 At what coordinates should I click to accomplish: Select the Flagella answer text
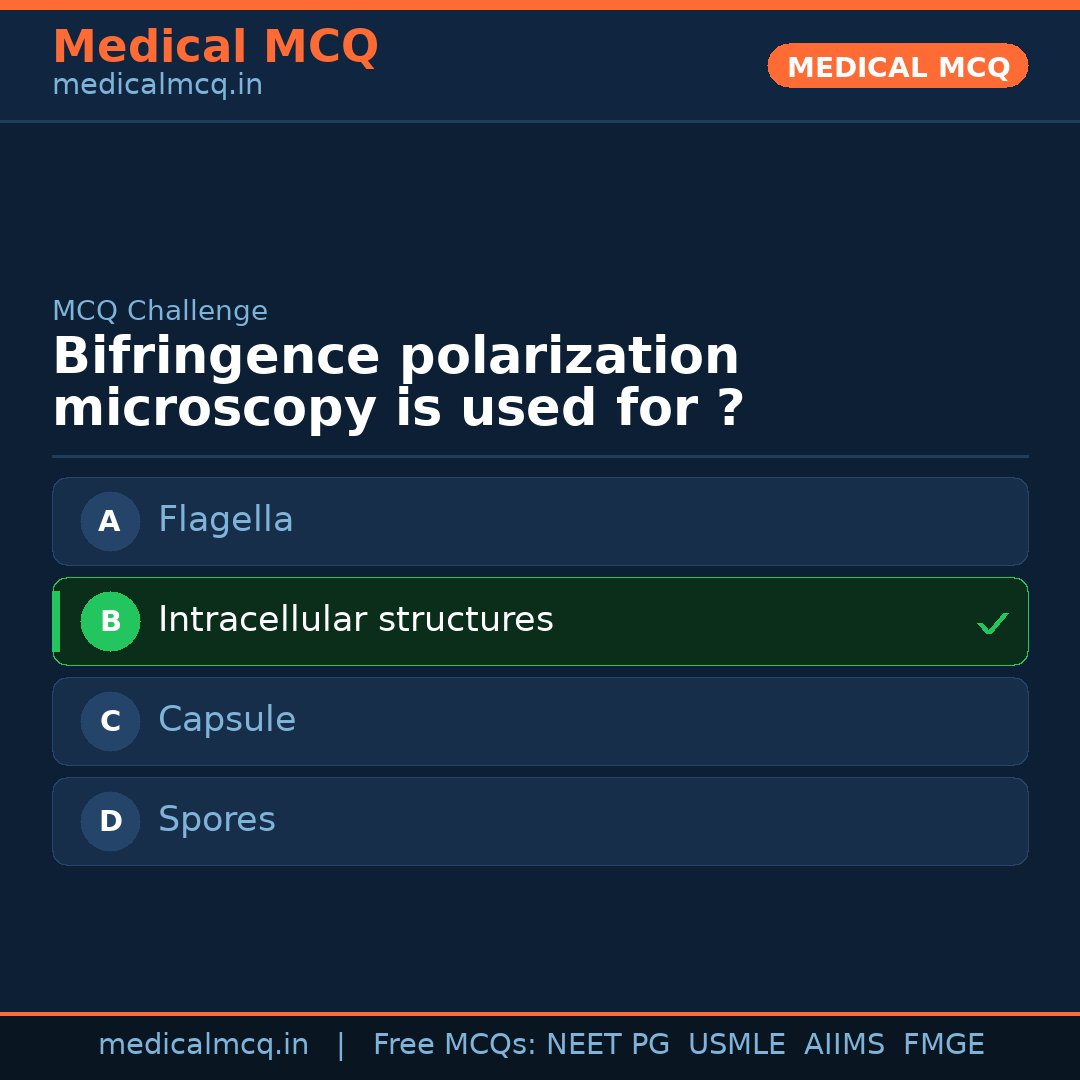225,520
